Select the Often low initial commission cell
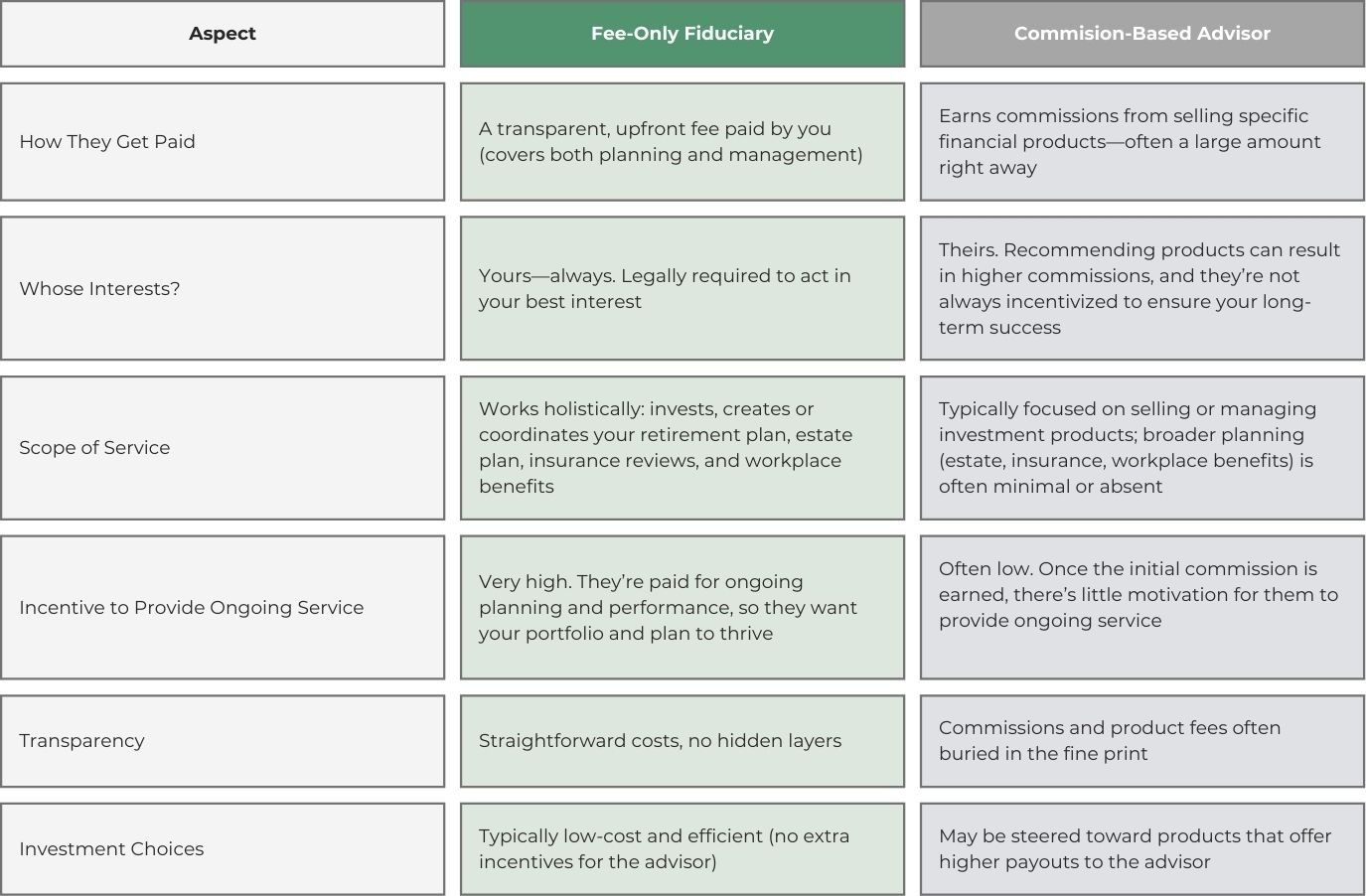 (x=1142, y=608)
